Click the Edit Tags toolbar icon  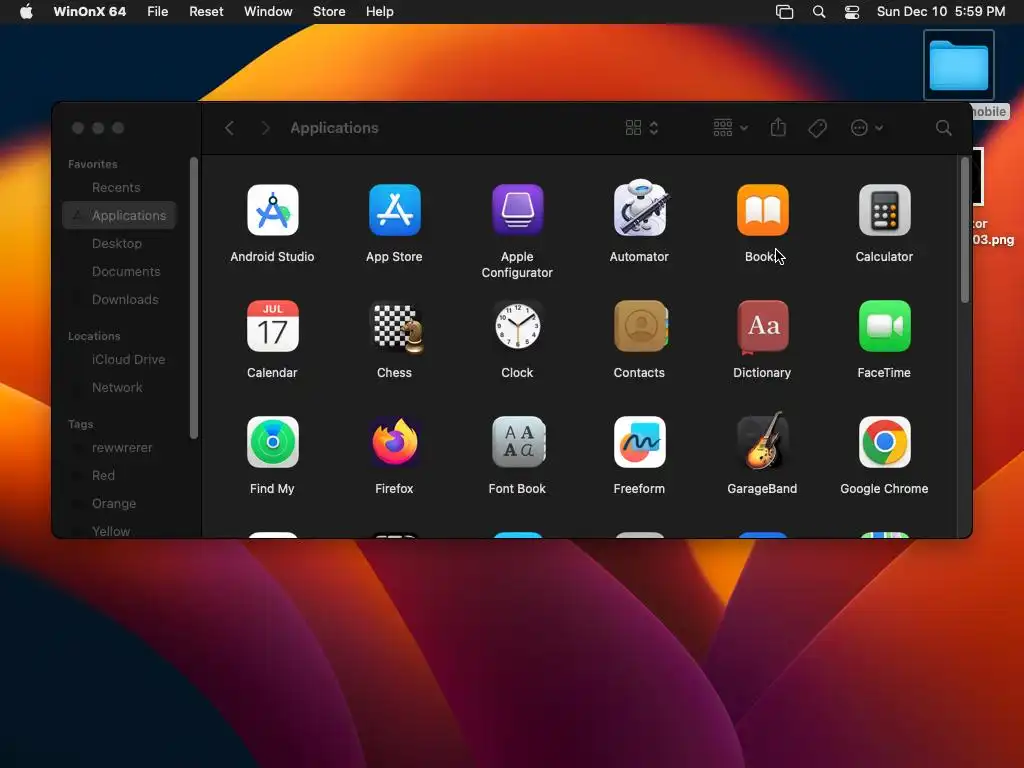click(x=817, y=128)
